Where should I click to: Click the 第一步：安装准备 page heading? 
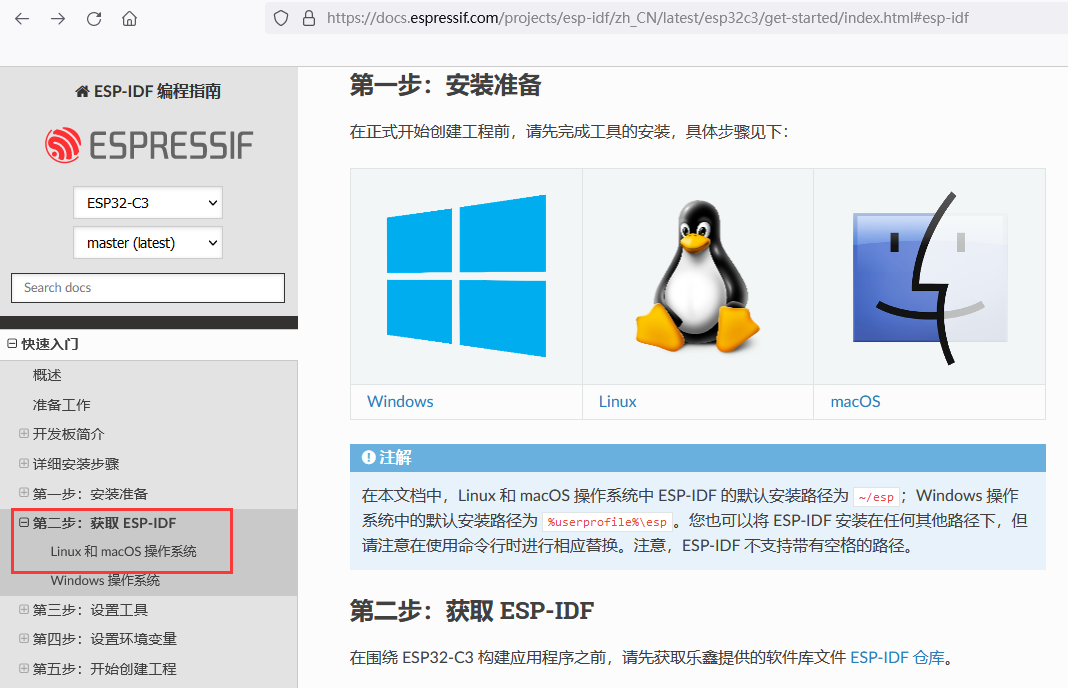point(445,86)
